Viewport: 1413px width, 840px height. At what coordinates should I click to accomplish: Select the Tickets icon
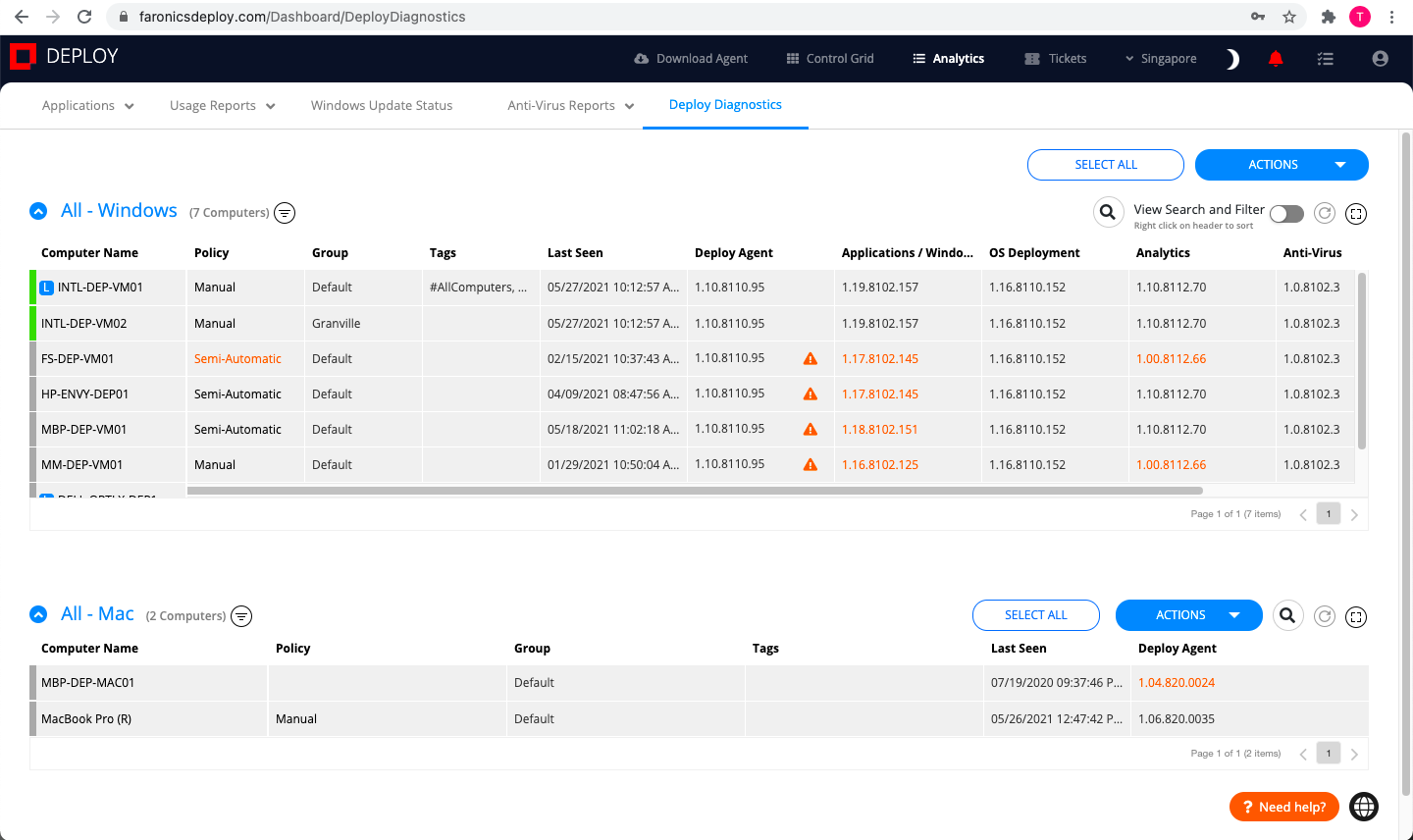[x=1031, y=58]
